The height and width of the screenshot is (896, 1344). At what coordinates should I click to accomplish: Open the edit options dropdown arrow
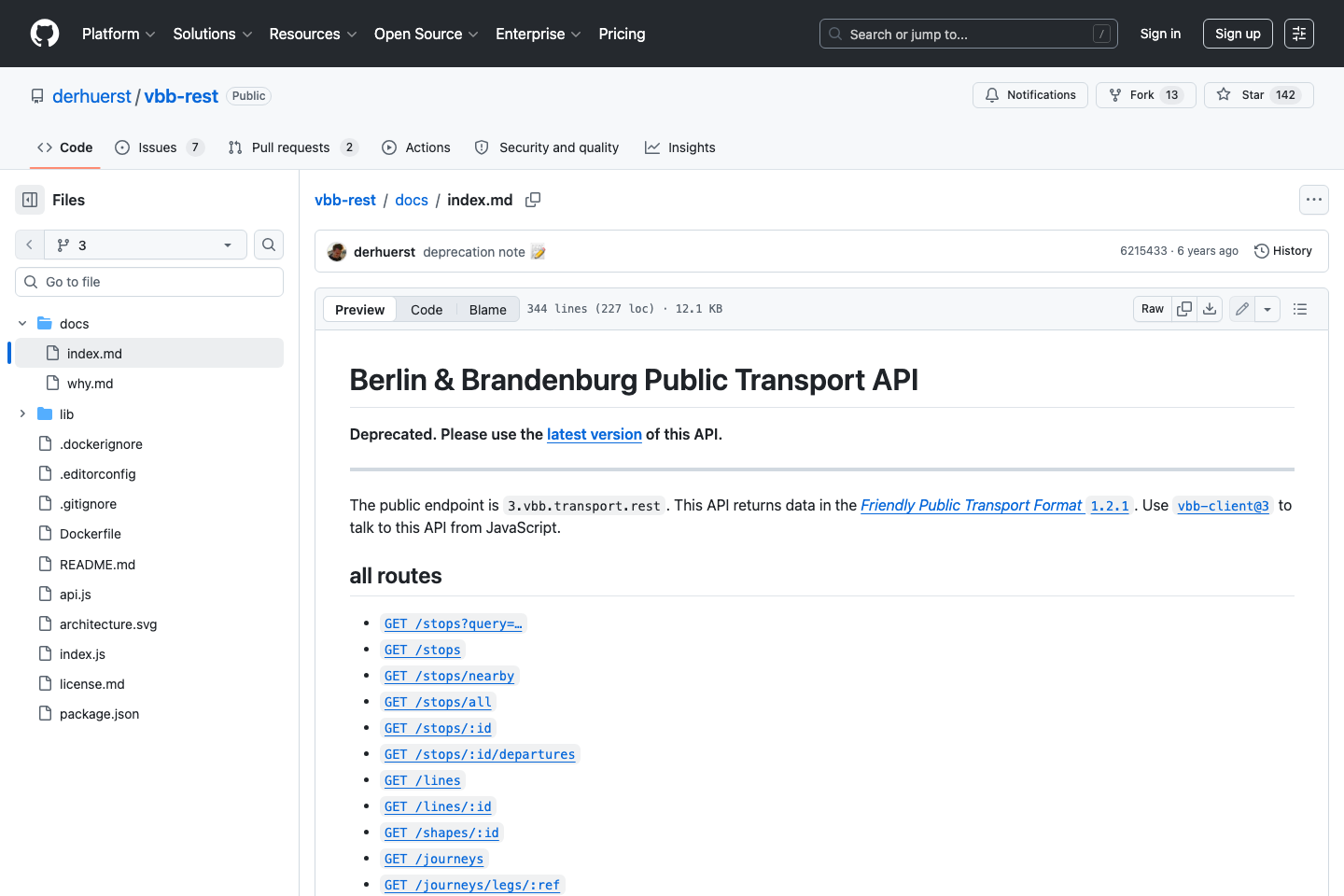click(1267, 309)
